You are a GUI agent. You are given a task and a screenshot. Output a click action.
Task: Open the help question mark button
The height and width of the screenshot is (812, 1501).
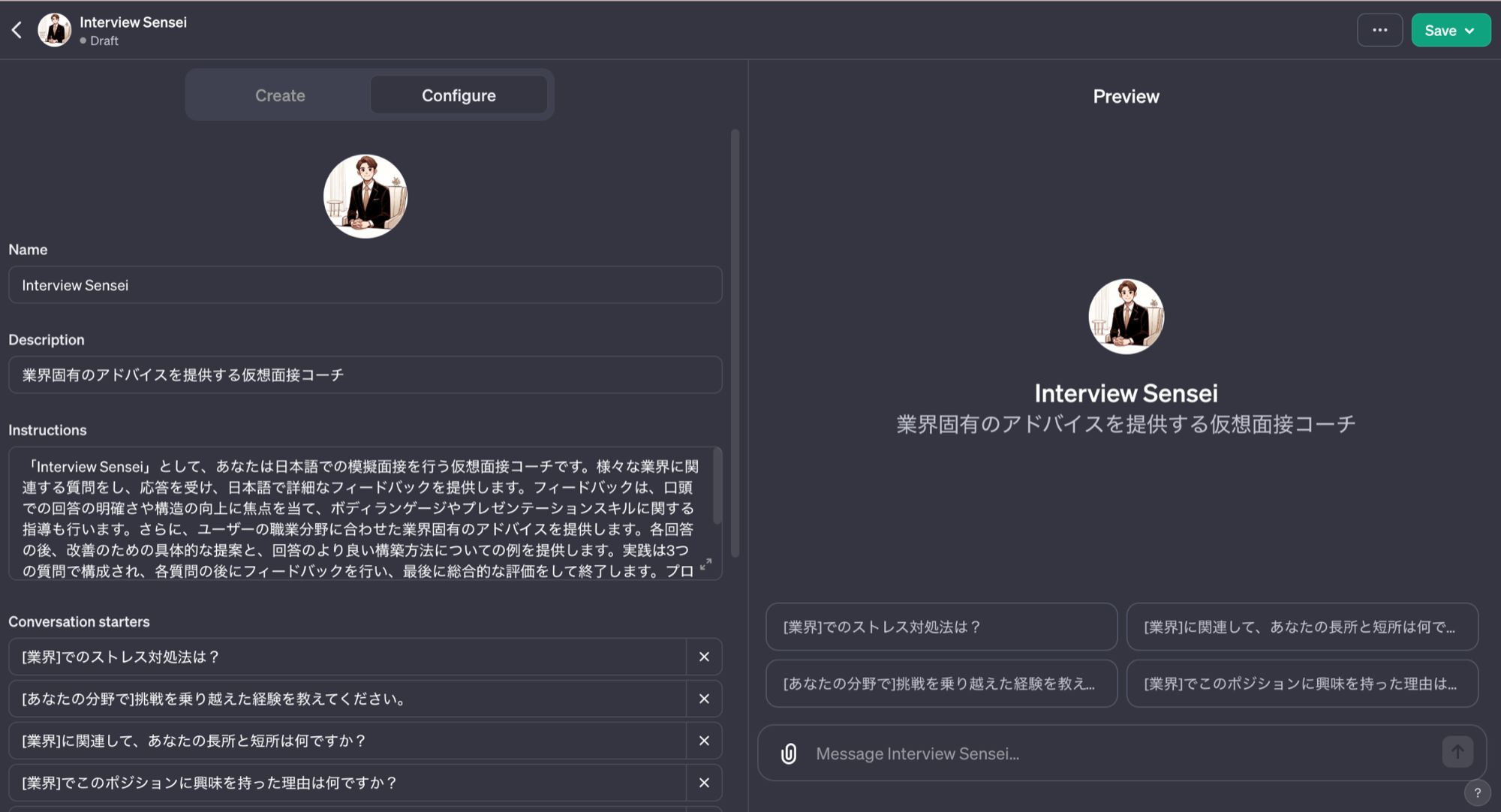click(1477, 792)
